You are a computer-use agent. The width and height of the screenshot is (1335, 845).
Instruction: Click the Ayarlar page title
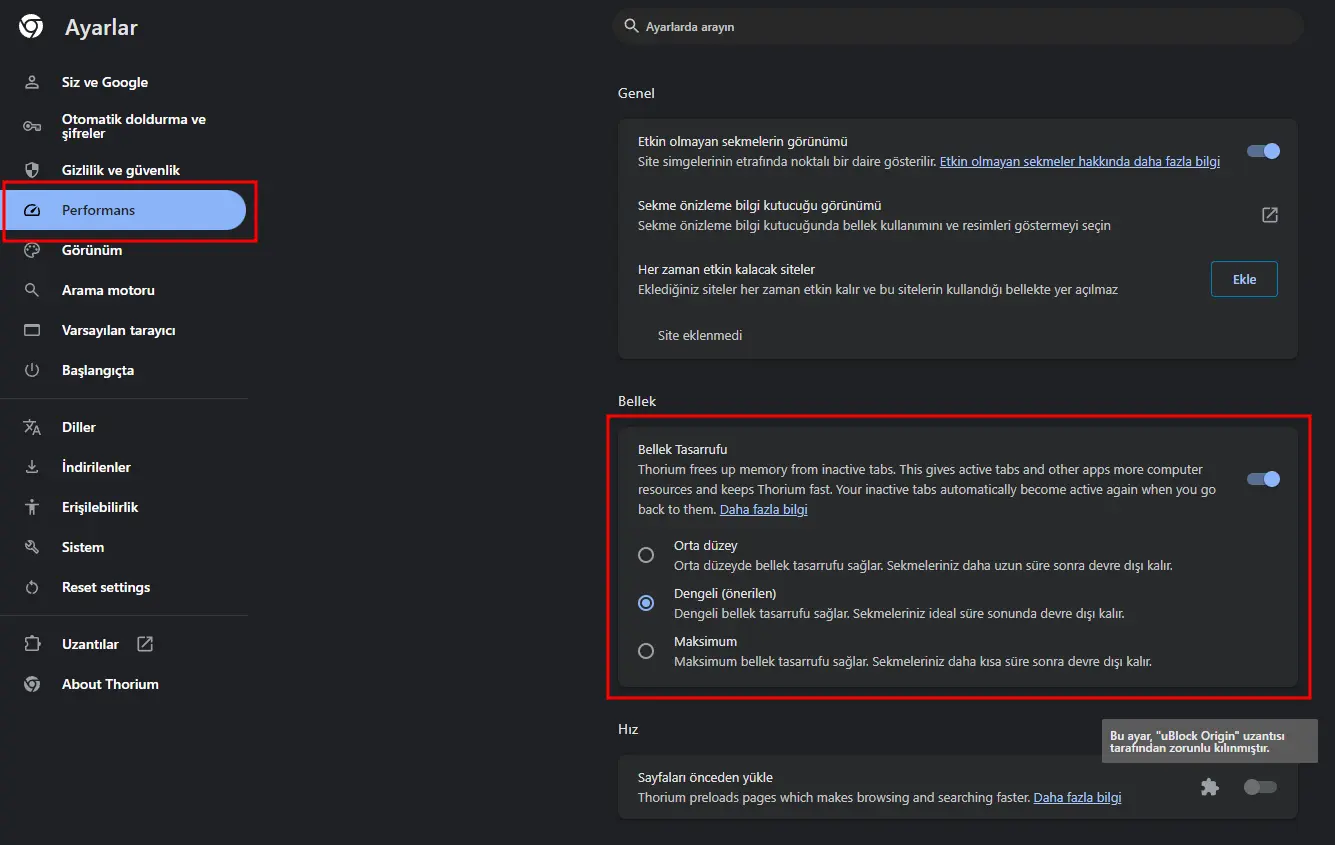coord(101,27)
